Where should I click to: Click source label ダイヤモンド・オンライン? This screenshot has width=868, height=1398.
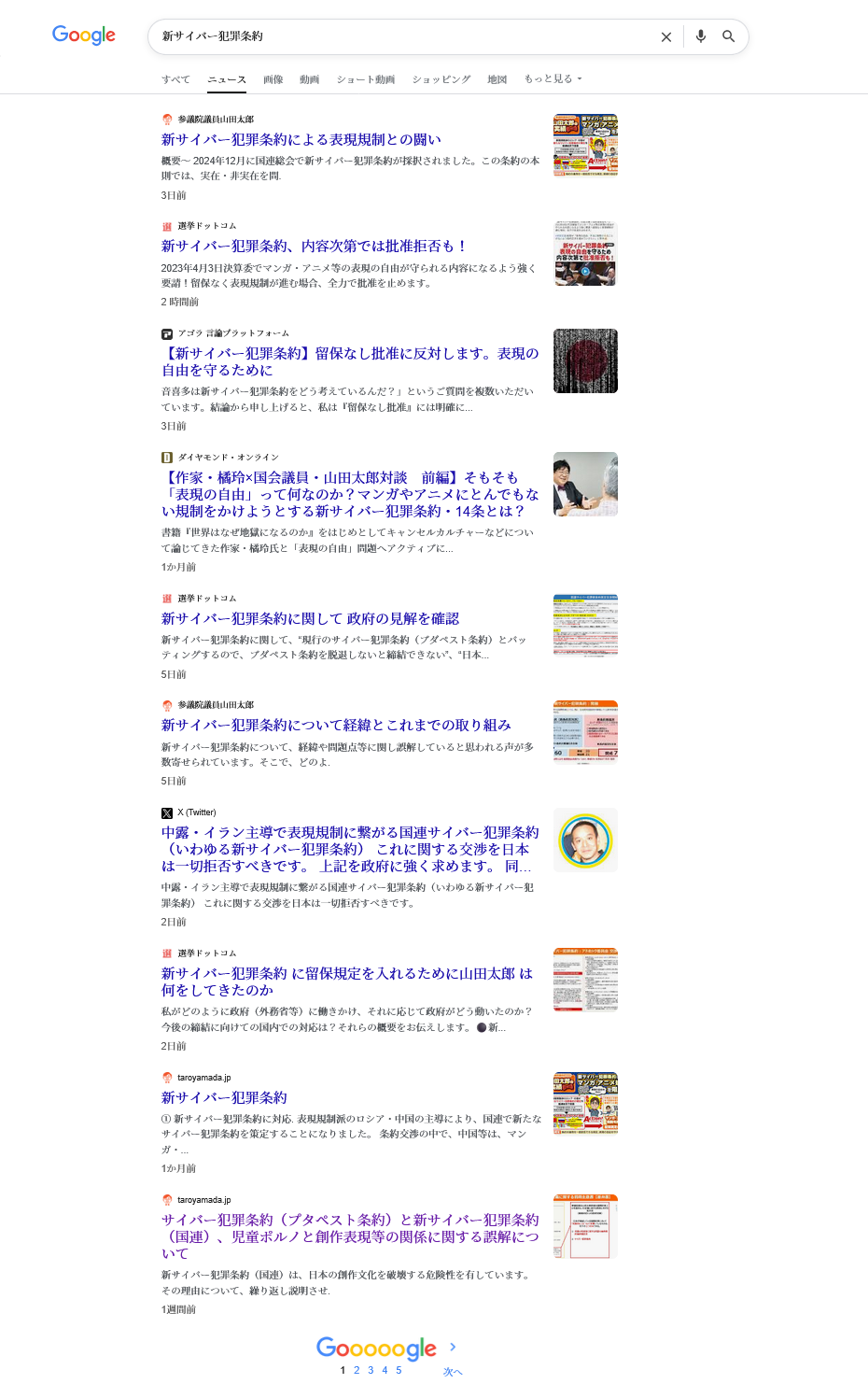(229, 458)
